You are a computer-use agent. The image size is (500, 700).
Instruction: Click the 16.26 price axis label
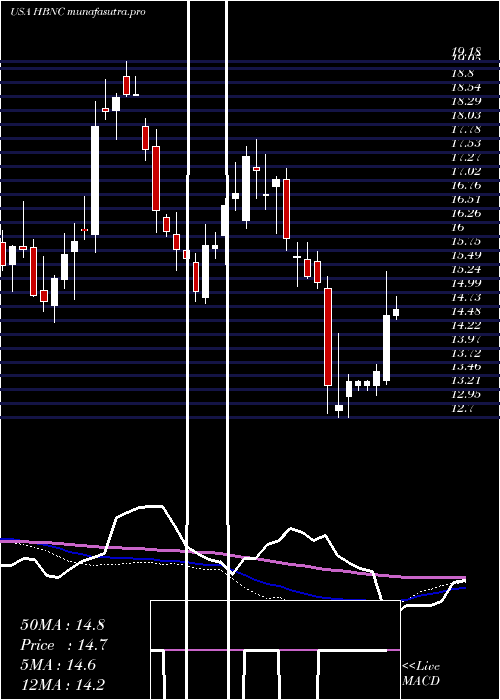click(x=466, y=213)
